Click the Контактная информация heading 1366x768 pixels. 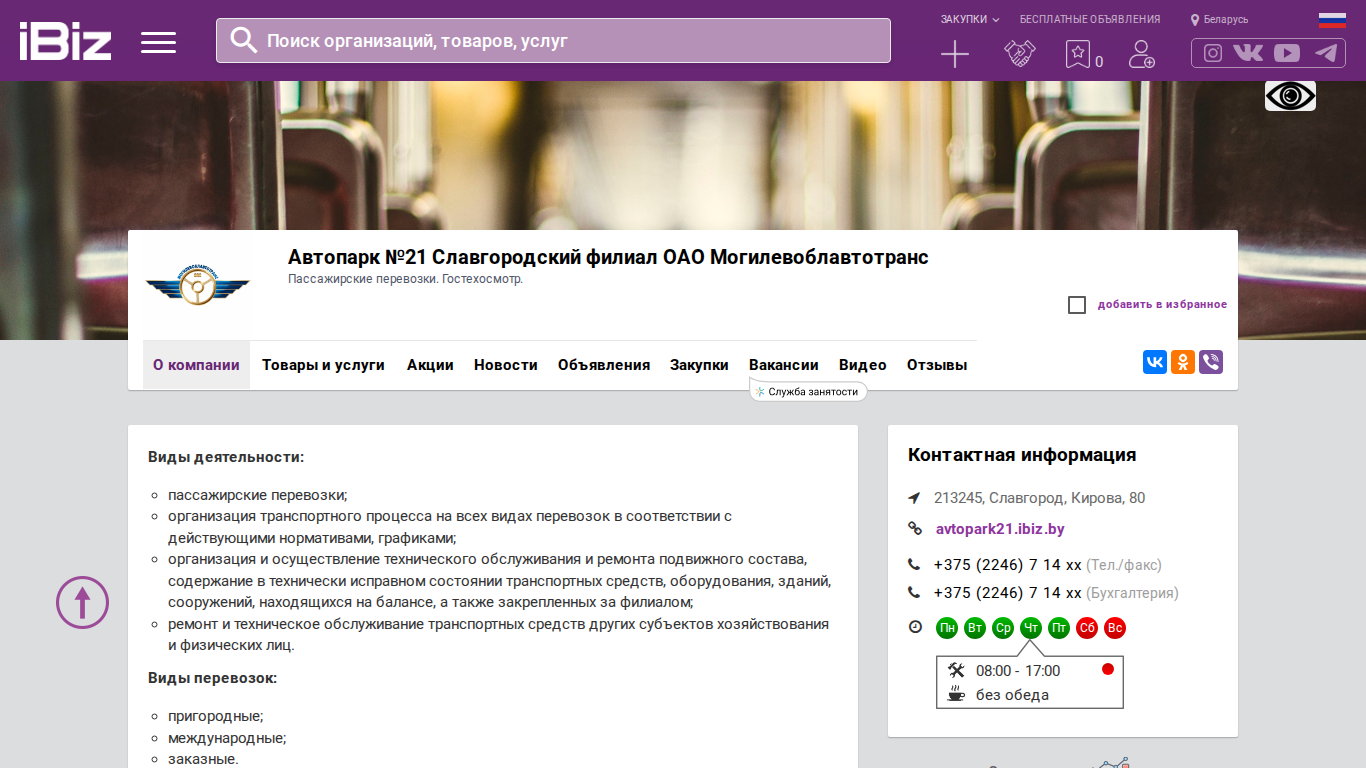coord(1022,455)
